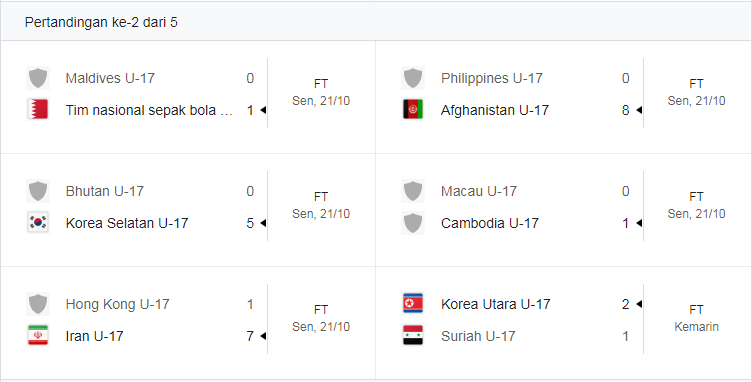Click the Syria flag icon
Image resolution: width=752 pixels, height=382 pixels.
(413, 336)
